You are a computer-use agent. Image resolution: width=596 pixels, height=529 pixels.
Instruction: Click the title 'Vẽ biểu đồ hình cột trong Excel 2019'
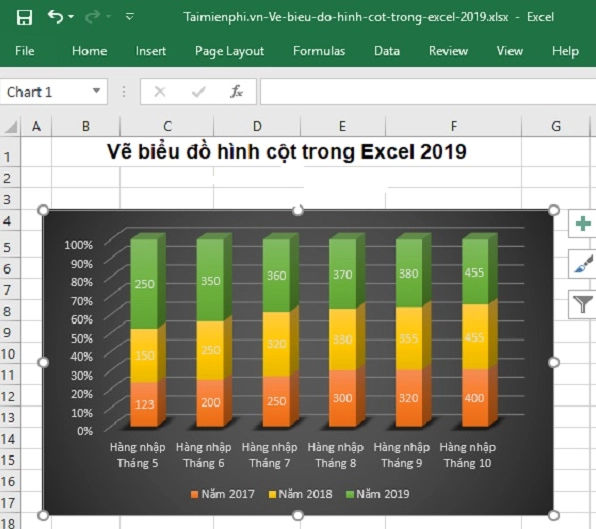(287, 152)
